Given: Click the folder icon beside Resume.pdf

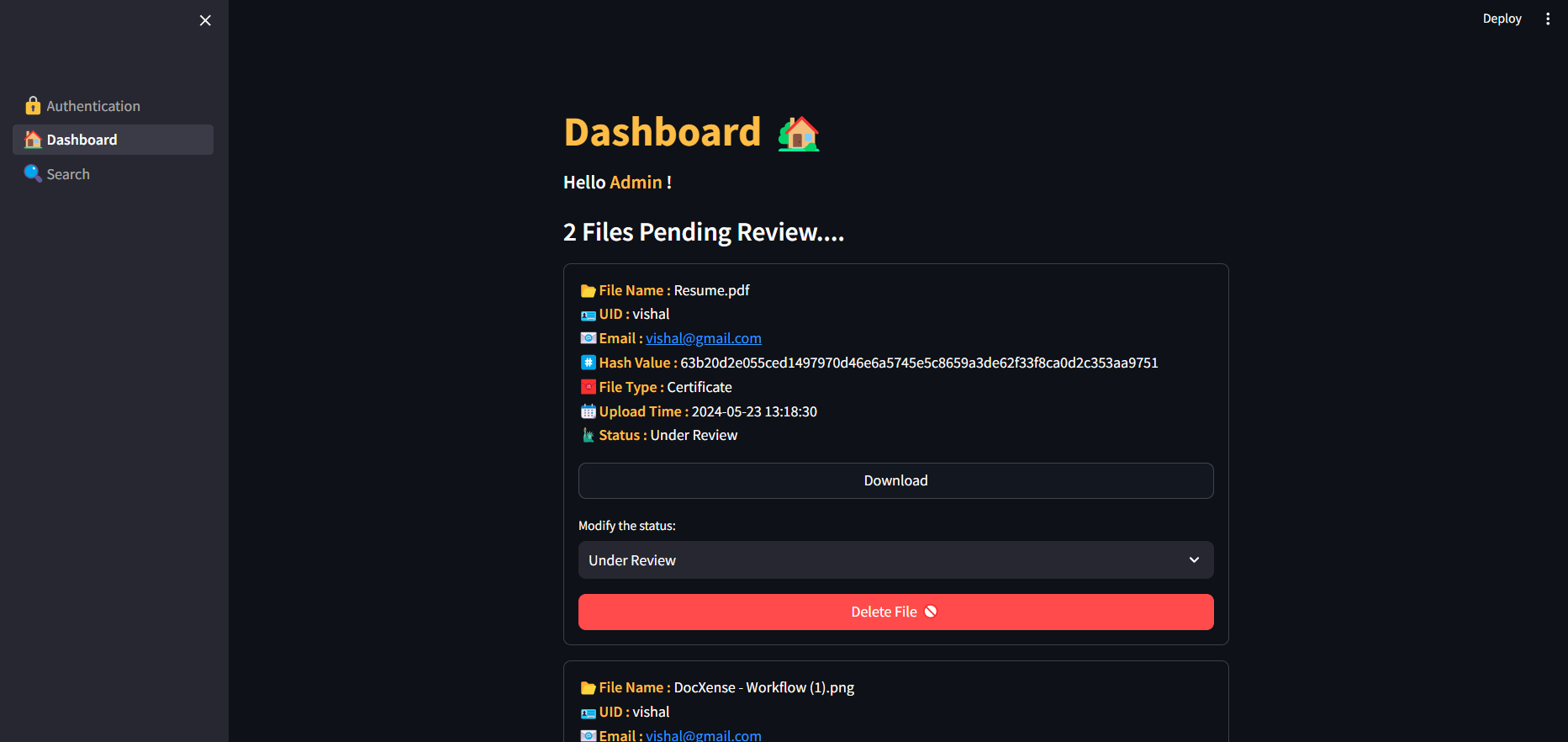Looking at the screenshot, I should coord(589,291).
